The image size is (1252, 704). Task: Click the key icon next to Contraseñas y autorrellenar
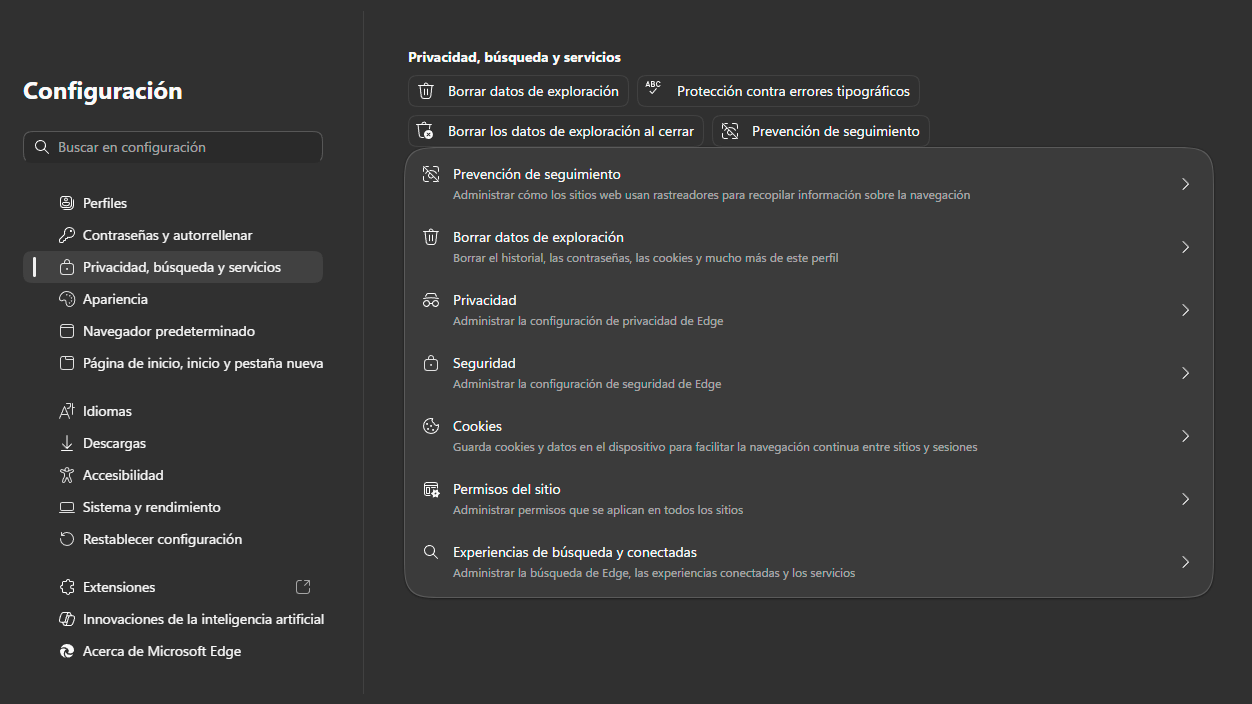point(65,235)
